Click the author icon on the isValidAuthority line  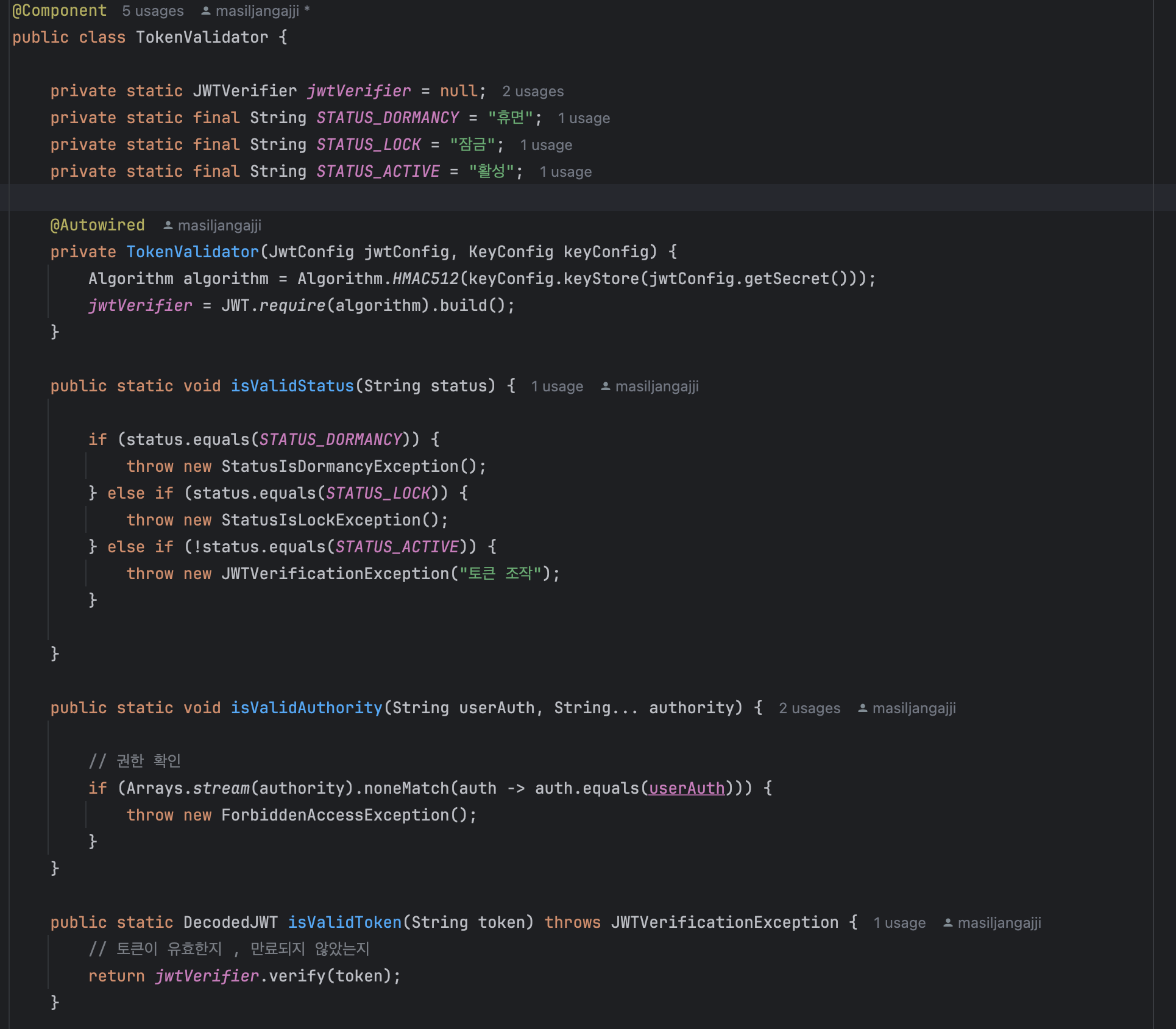click(862, 708)
